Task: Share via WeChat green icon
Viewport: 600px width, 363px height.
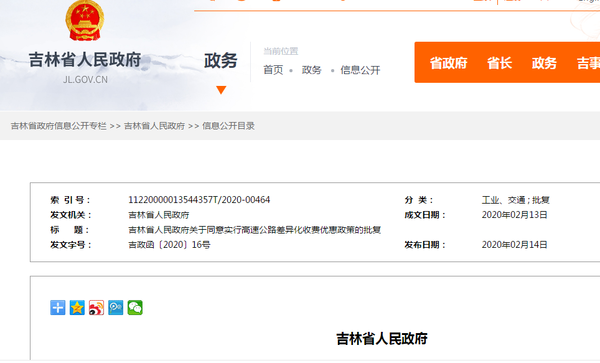Action: [135, 308]
